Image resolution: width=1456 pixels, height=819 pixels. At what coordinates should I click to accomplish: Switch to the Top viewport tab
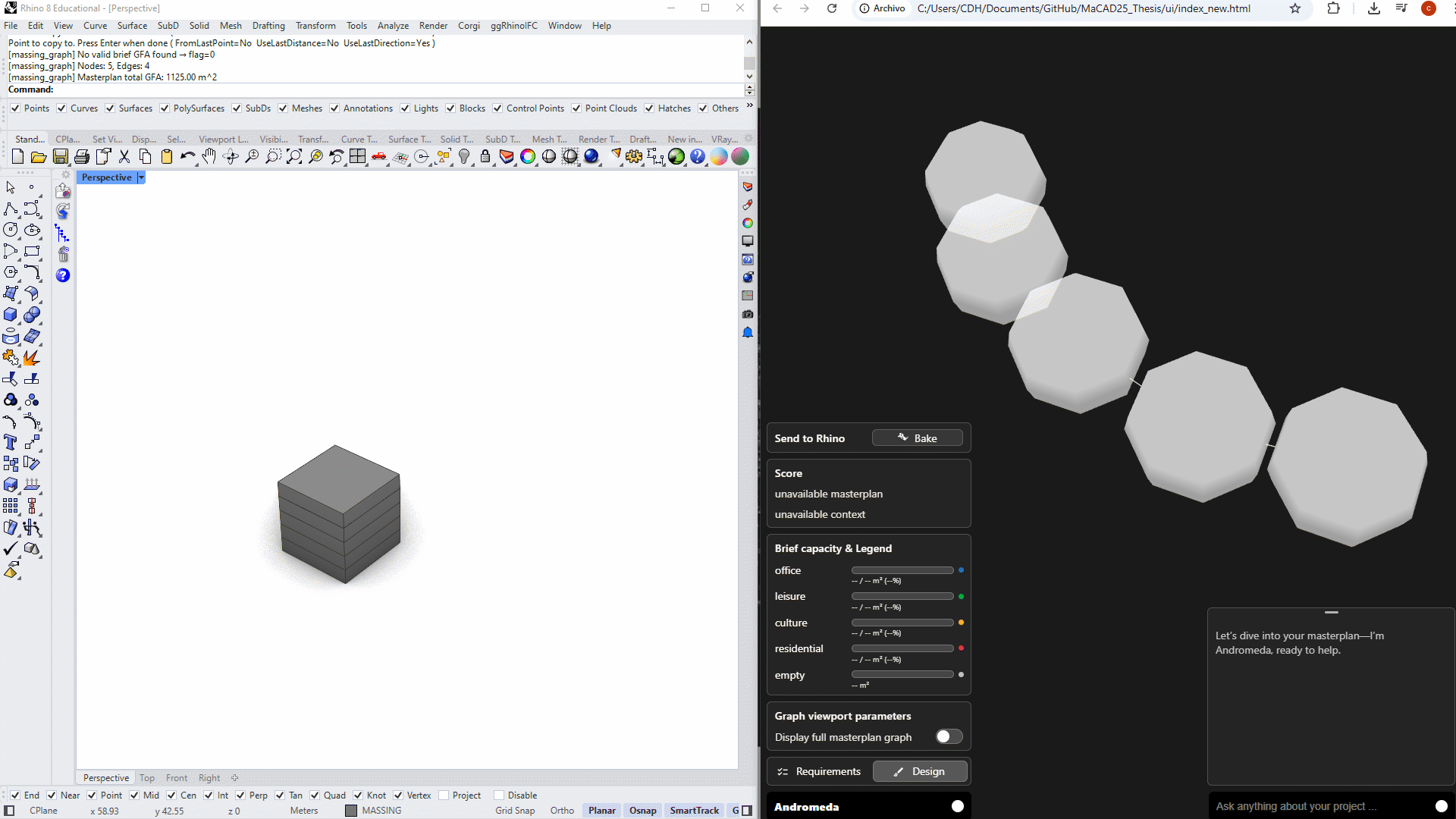[x=147, y=778]
